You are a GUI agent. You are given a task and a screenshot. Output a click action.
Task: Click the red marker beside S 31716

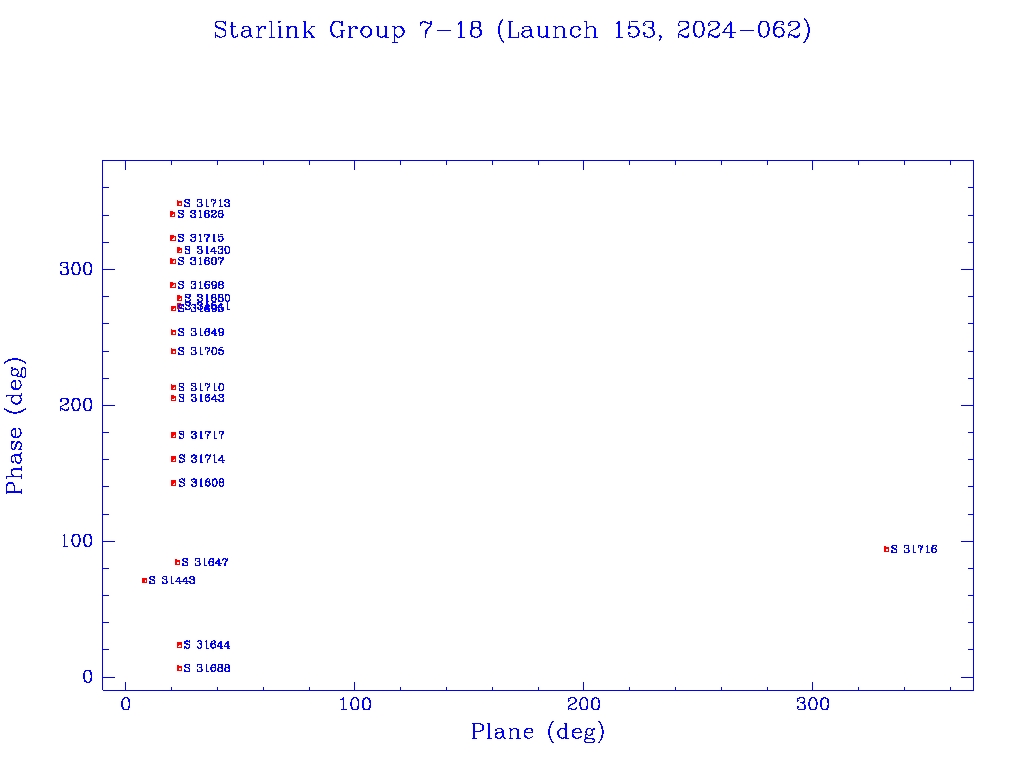click(x=886, y=549)
